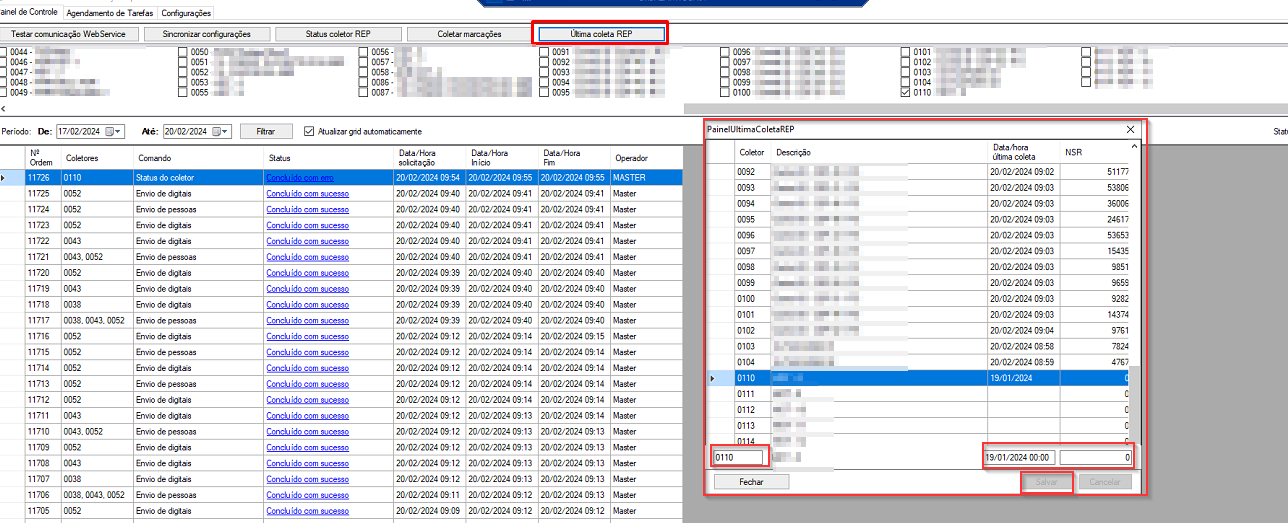Open the Configurações tab
Viewport: 1288px width, 523px height.
pyautogui.click(x=186, y=13)
